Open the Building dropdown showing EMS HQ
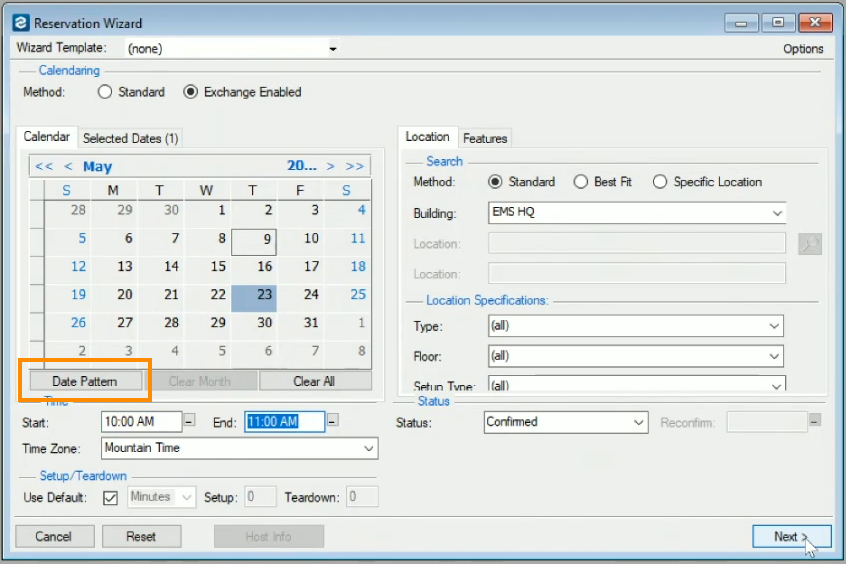Image resolution: width=846 pixels, height=564 pixels. tap(636, 213)
